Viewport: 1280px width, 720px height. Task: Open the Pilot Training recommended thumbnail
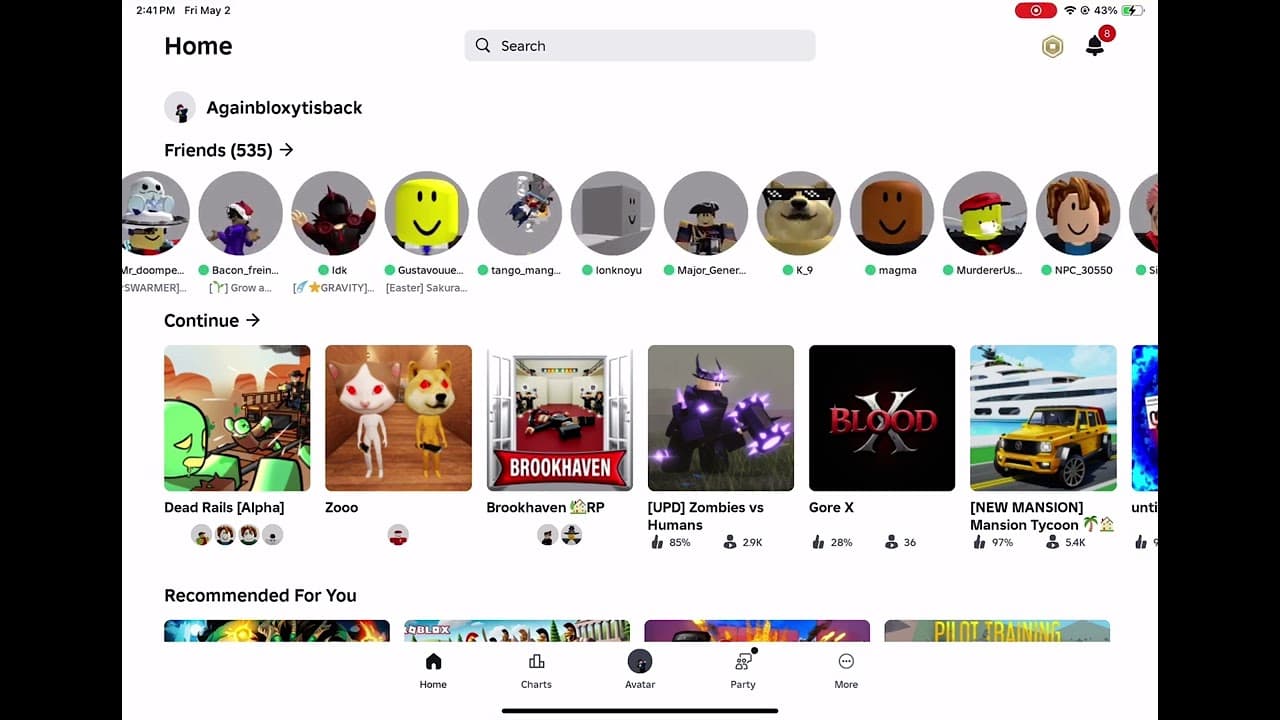pyautogui.click(x=997, y=631)
